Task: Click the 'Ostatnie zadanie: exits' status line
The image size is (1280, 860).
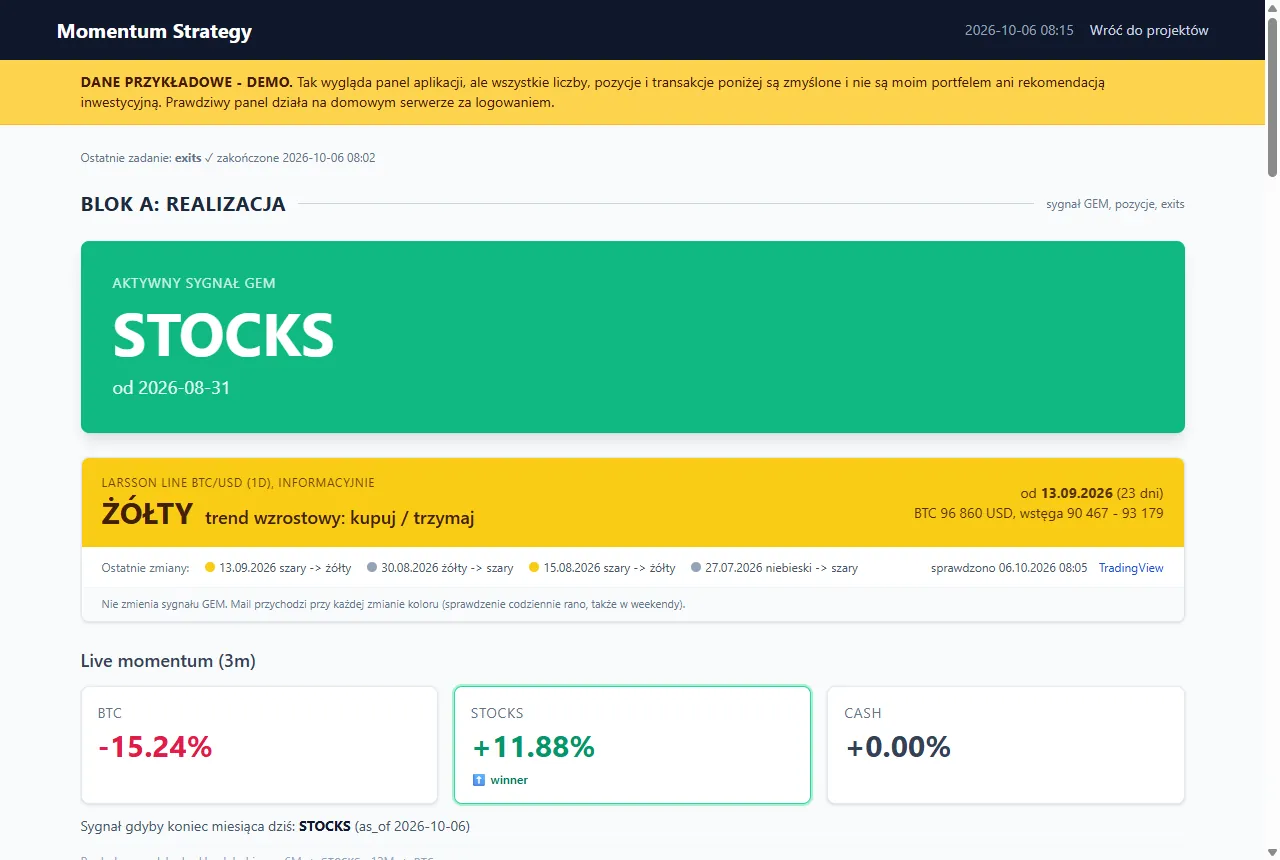Action: (228, 158)
